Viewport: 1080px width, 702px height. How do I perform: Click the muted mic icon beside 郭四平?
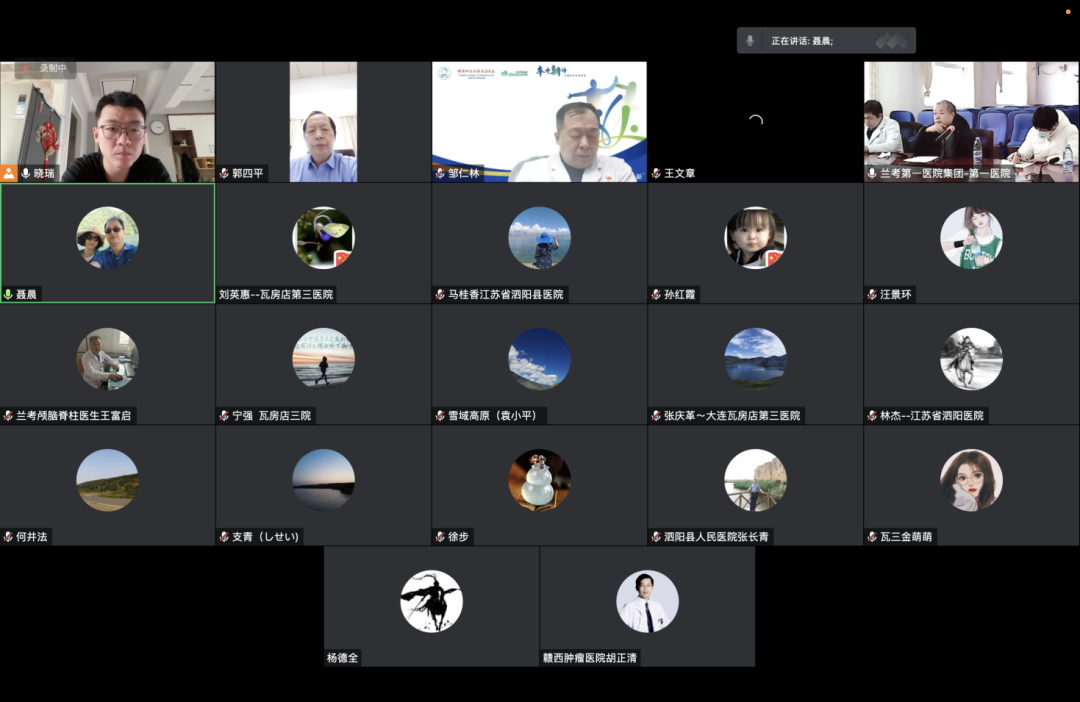coord(224,173)
